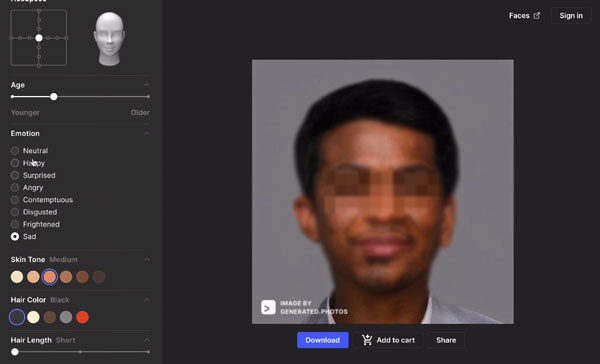Collapse the Emotion section

(147, 133)
